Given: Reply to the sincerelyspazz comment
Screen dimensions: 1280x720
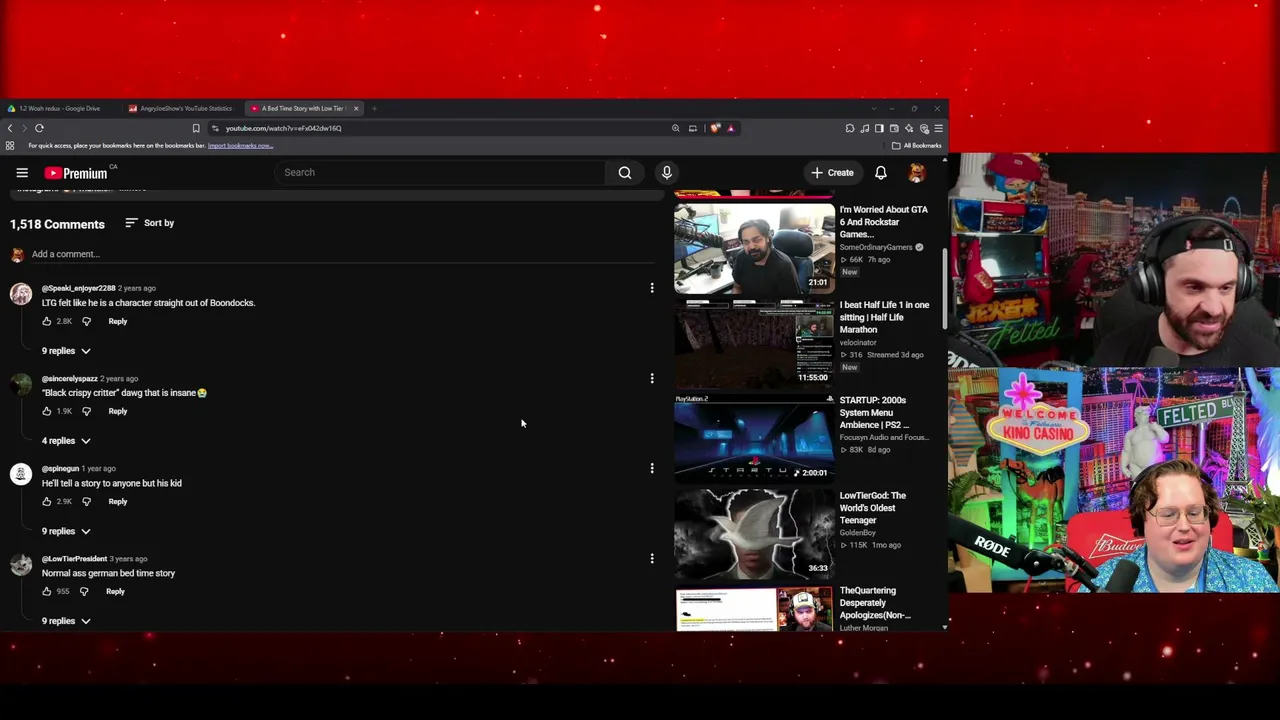Looking at the screenshot, I should [x=118, y=411].
